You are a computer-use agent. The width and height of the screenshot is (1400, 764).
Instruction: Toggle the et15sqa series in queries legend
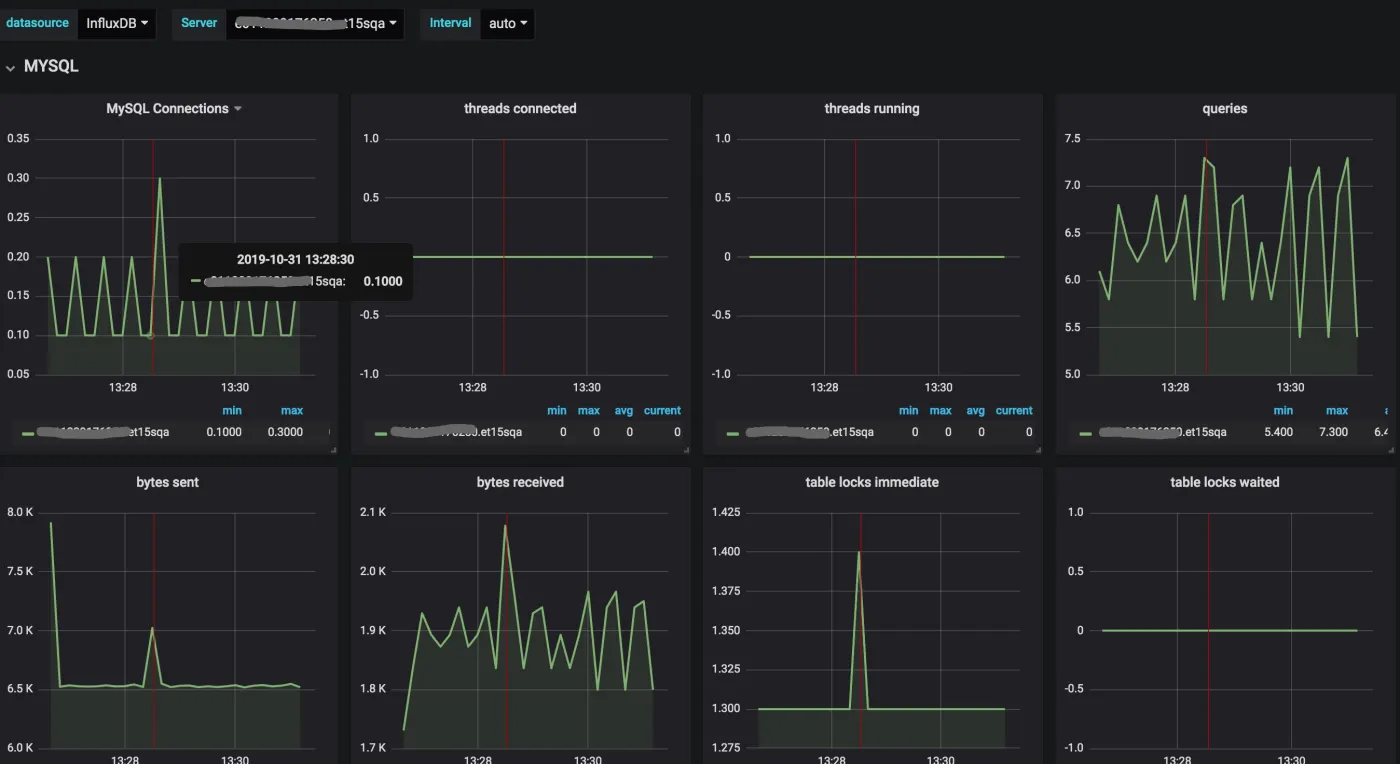[x=1162, y=432]
